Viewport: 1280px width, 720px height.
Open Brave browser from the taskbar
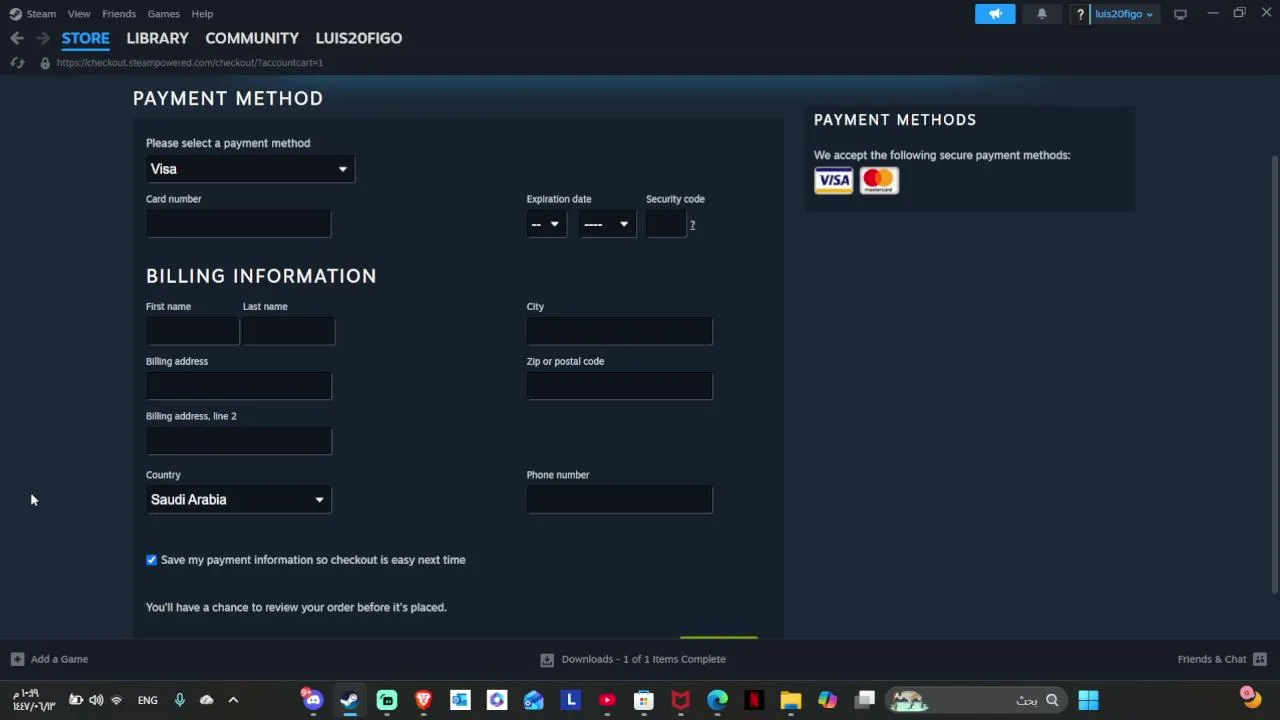tap(423, 700)
